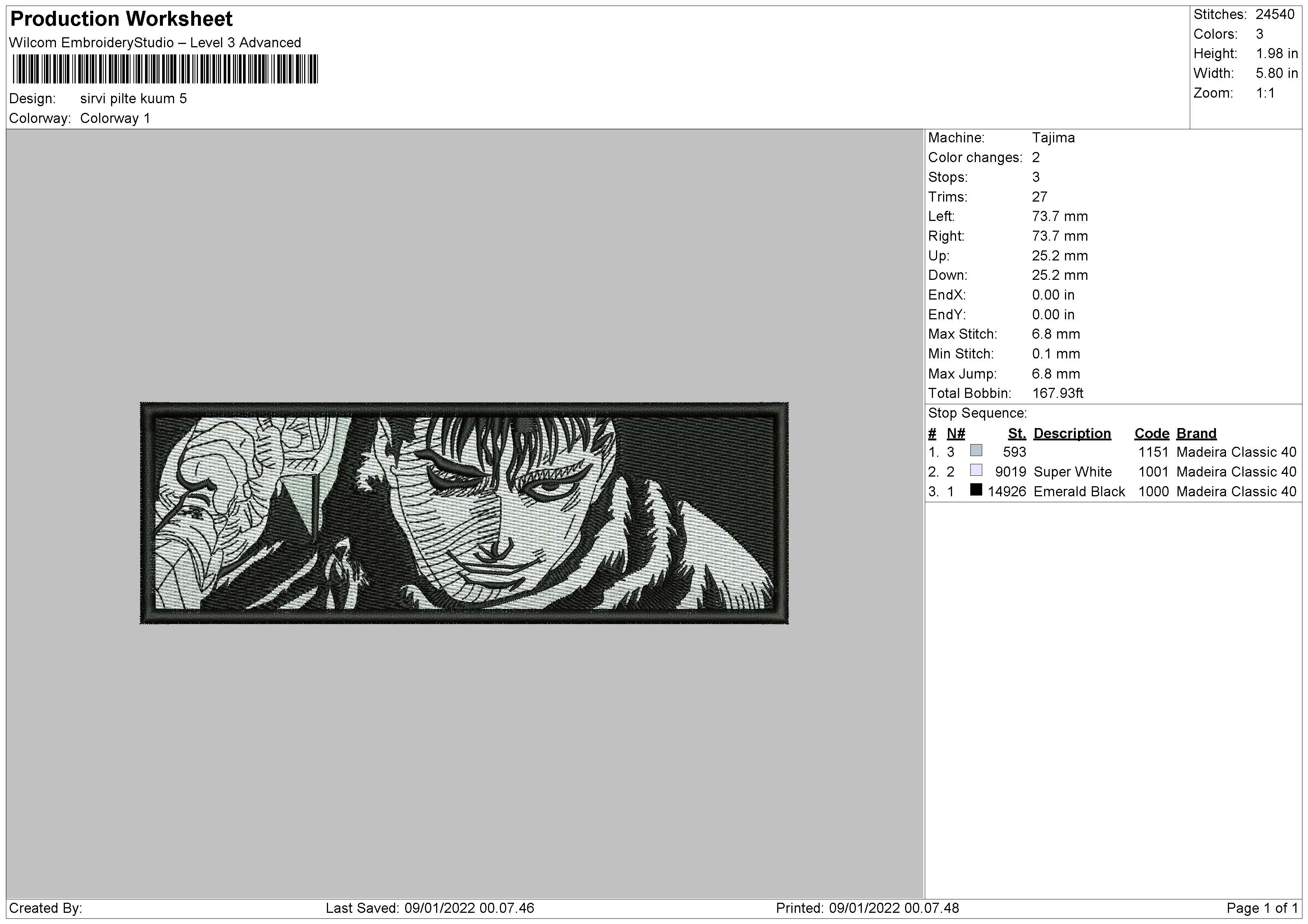The width and height of the screenshot is (1308, 924).
Task: Click 'Madeira Classic 40' in the 1151 row
Action: pyautogui.click(x=1236, y=452)
